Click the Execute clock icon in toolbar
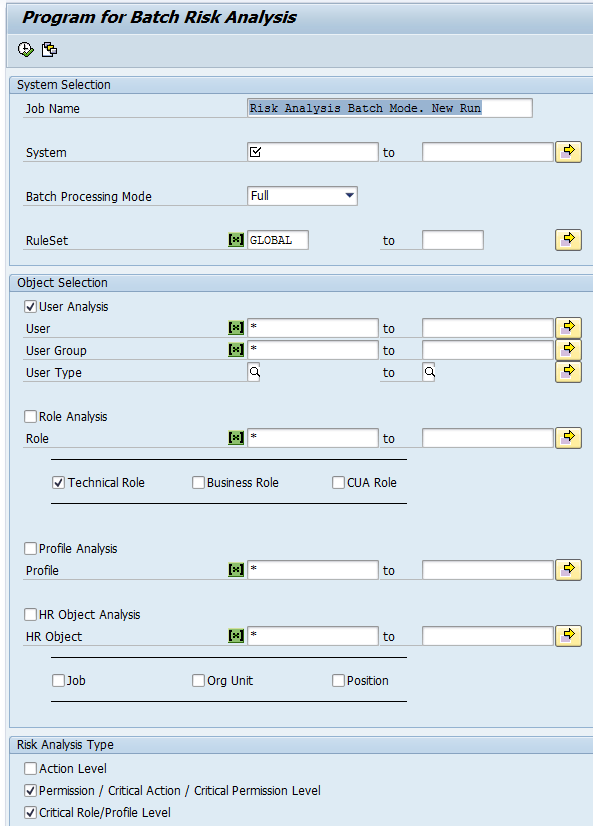Viewport: 593px width, 826px height. click(x=25, y=50)
